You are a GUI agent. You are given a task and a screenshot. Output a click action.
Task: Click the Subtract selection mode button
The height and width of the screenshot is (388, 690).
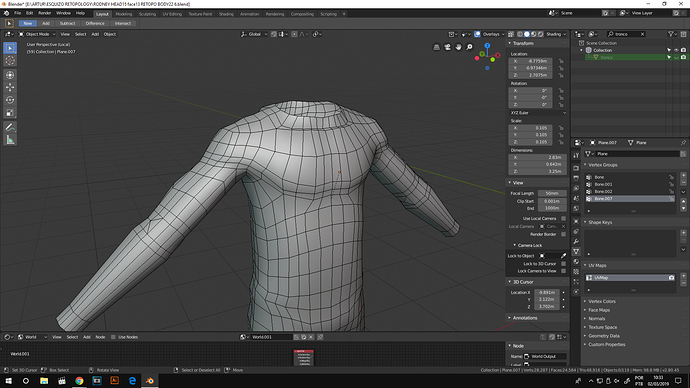point(67,23)
